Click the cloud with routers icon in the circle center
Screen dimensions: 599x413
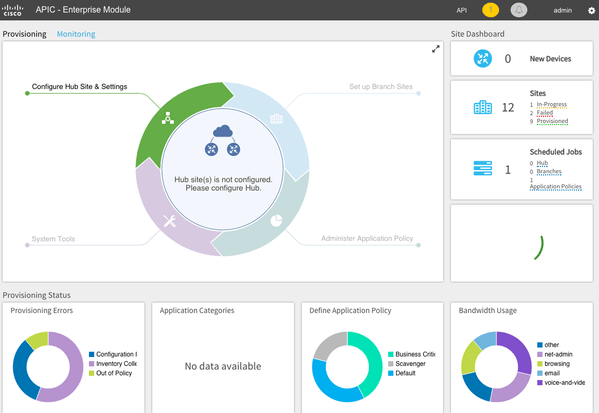tap(223, 140)
